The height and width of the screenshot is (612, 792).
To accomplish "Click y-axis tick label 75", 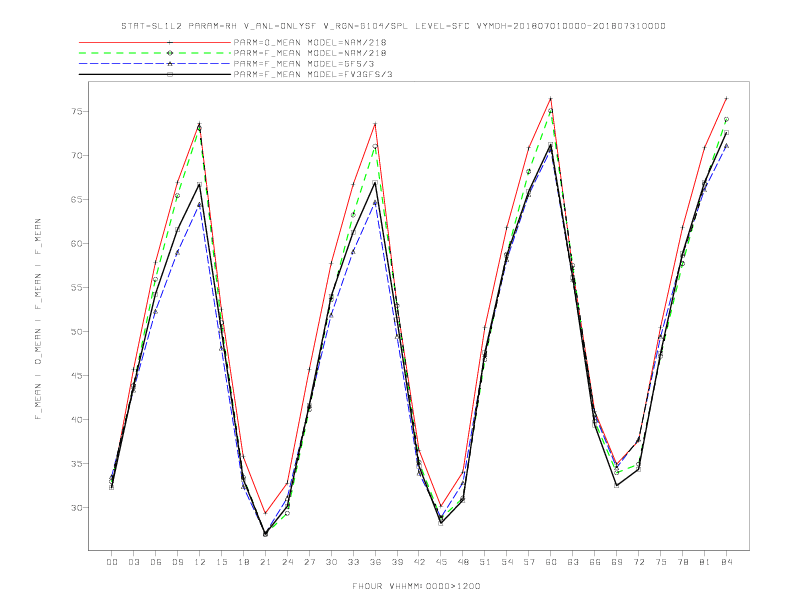I will tap(75, 112).
